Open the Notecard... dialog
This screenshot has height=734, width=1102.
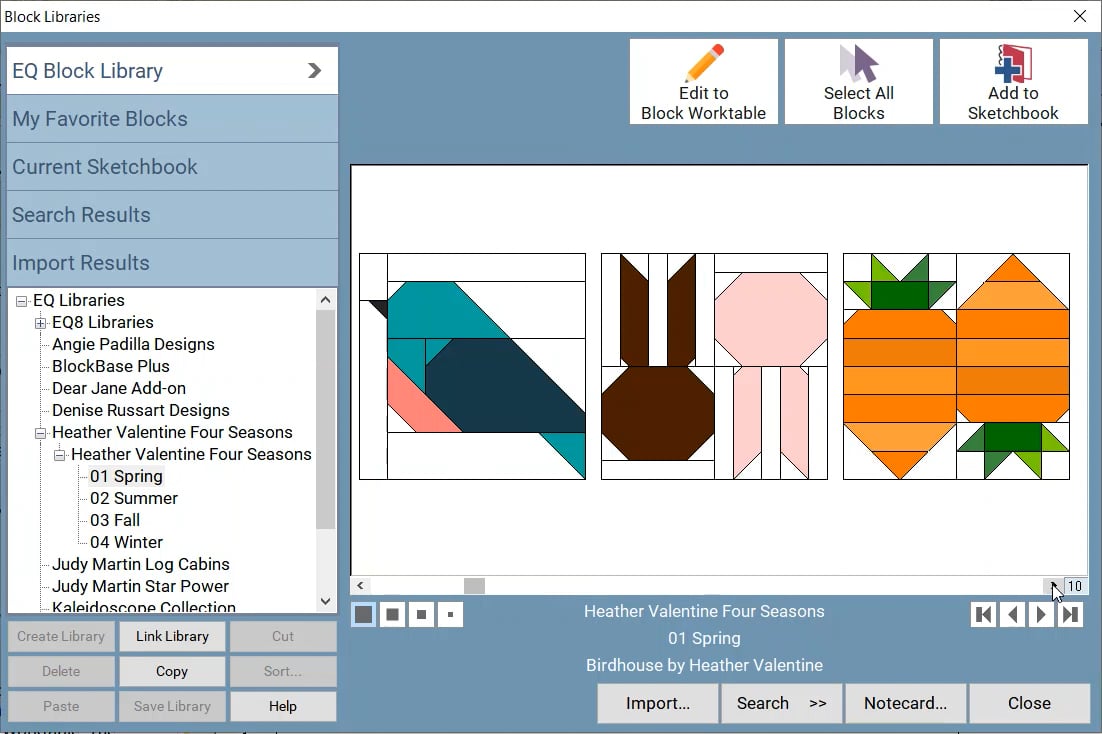(905, 703)
